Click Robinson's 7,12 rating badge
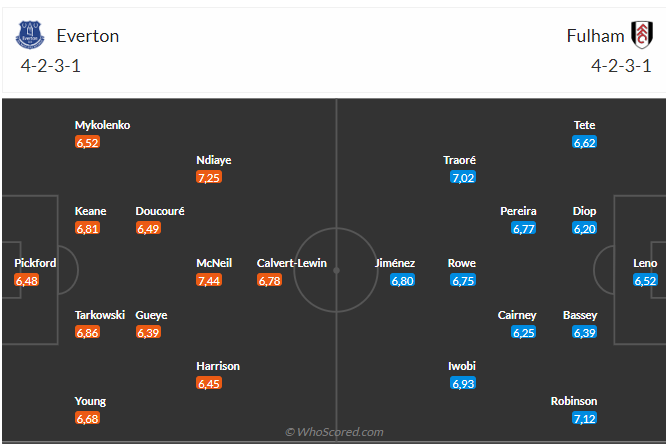This screenshot has height=444, width=666. (x=585, y=419)
